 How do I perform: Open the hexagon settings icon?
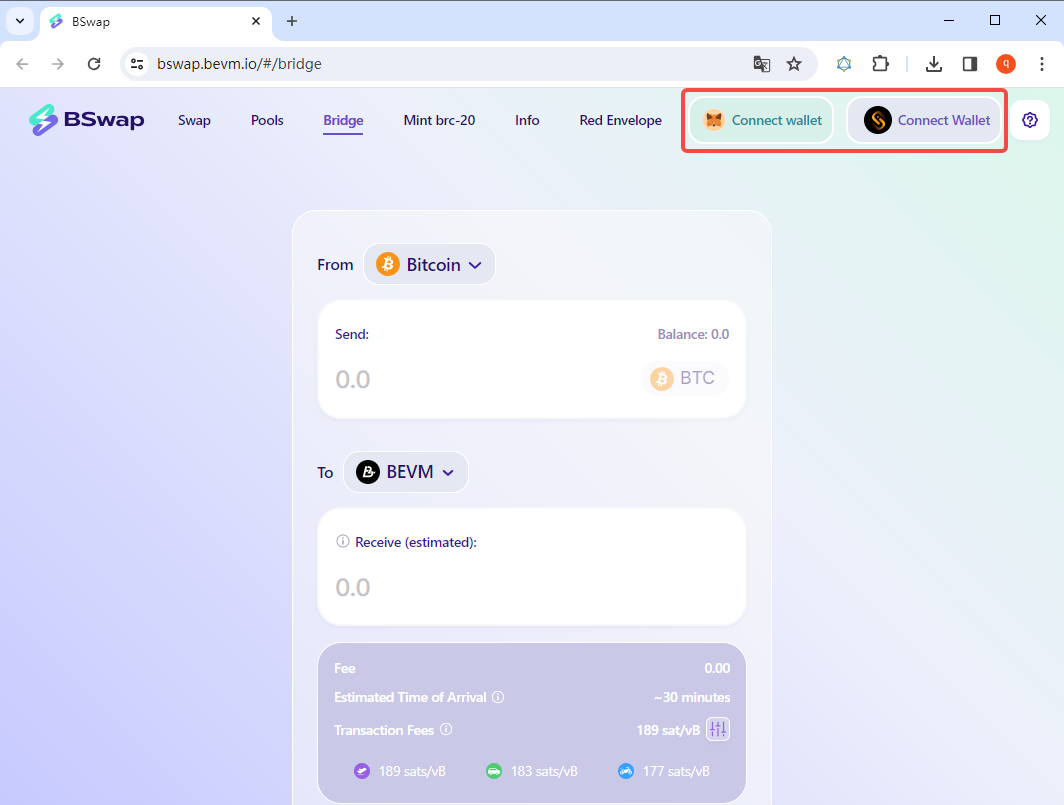click(x=1030, y=120)
